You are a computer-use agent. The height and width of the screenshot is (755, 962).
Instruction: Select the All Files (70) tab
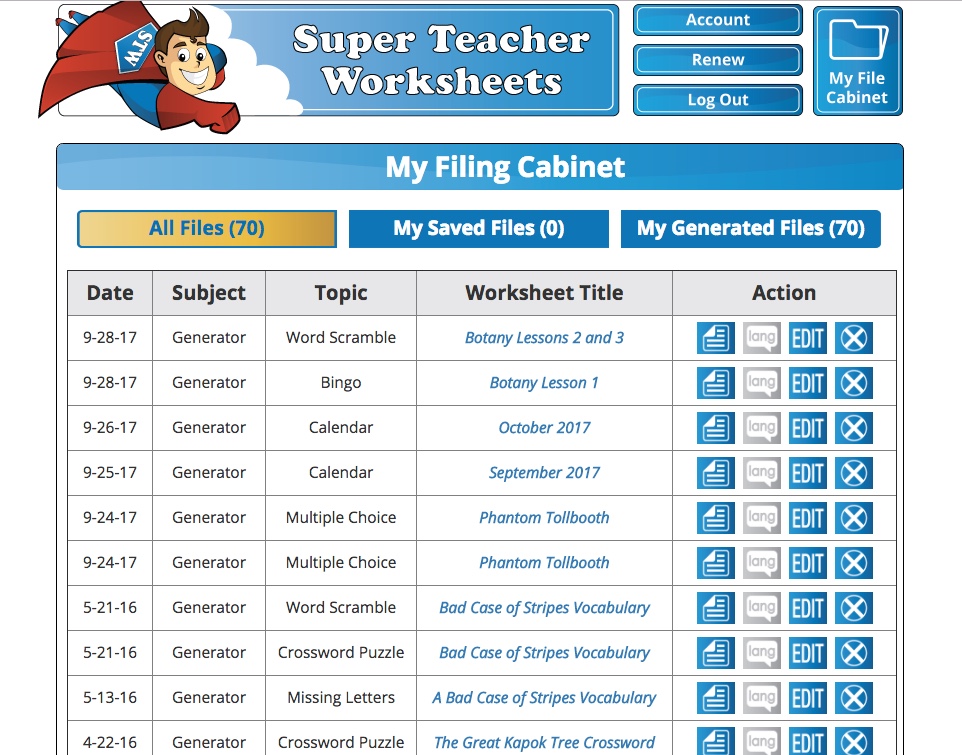207,229
